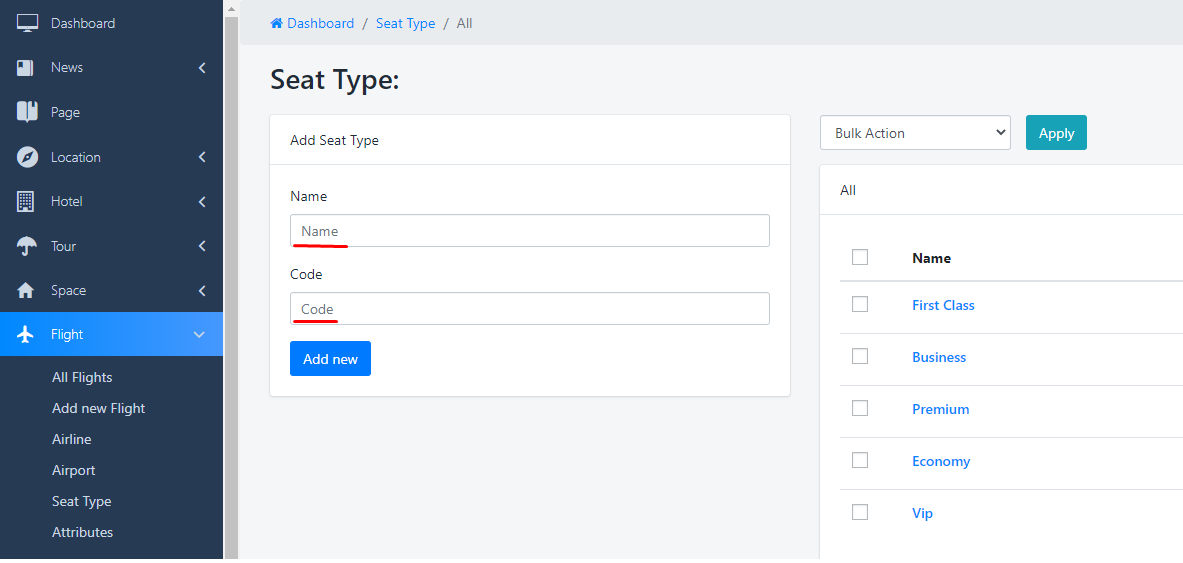Image resolution: width=1183 pixels, height=563 pixels.
Task: Toggle the select-all checkbox in Name header
Action: (x=860, y=257)
